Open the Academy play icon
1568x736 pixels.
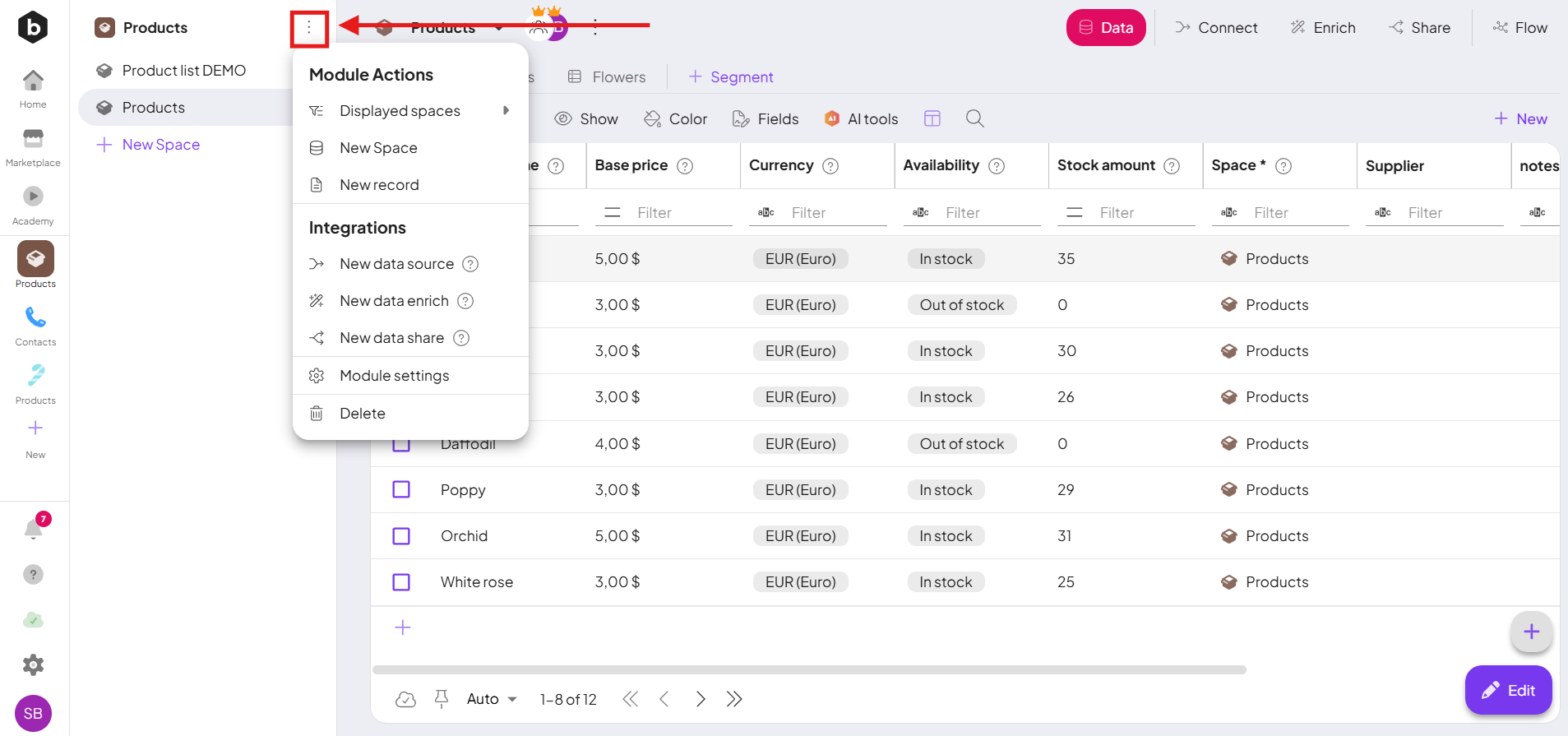coord(33,197)
